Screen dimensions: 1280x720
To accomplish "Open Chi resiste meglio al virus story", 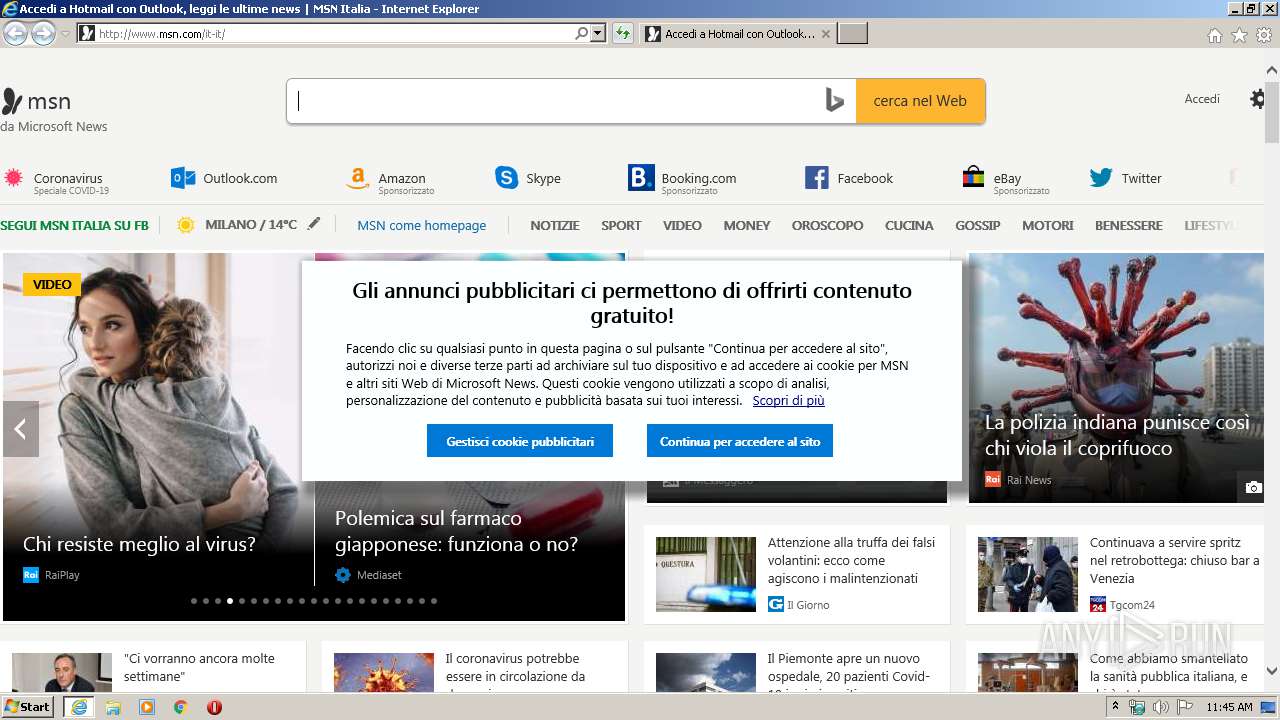I will coord(139,544).
